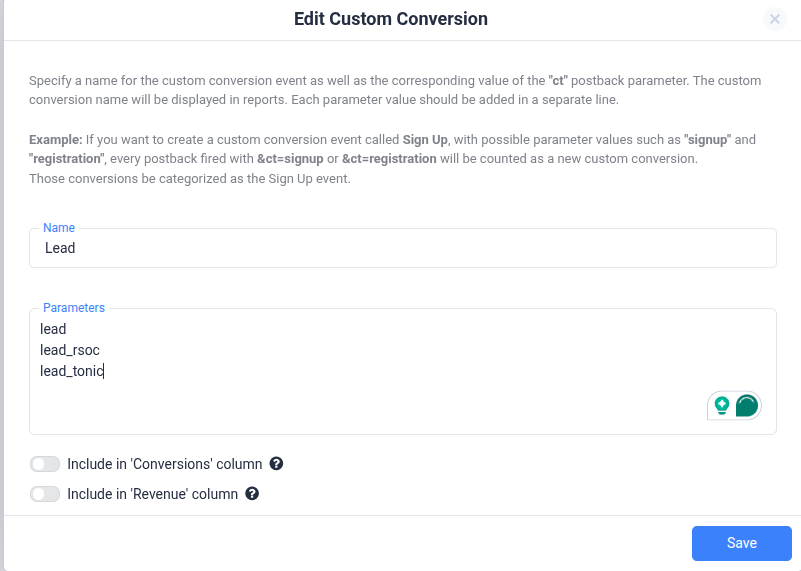Save the custom conversion
This screenshot has height=571, width=801.
[x=742, y=543]
